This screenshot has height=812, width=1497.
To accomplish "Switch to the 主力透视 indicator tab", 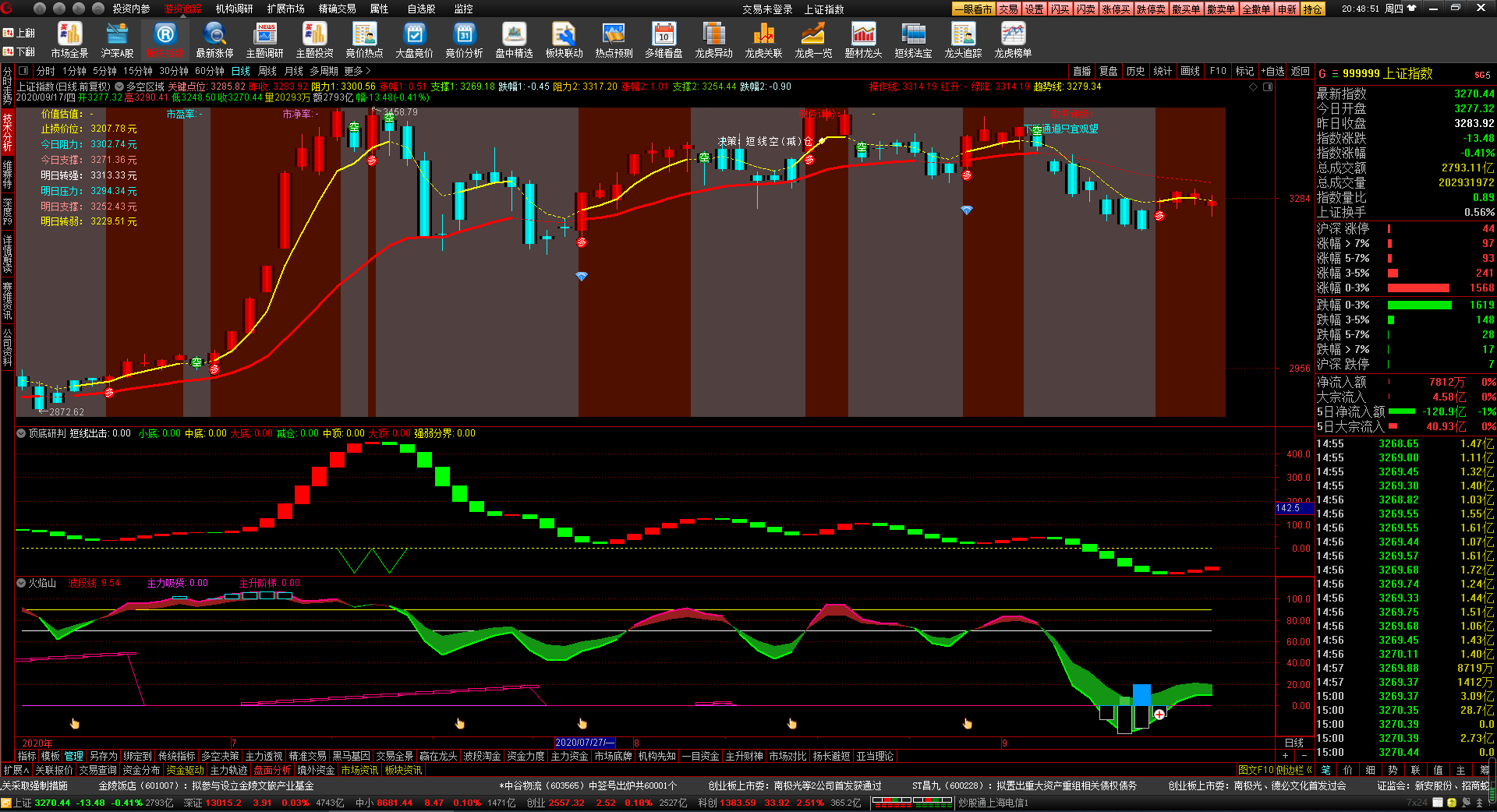I will click(264, 756).
